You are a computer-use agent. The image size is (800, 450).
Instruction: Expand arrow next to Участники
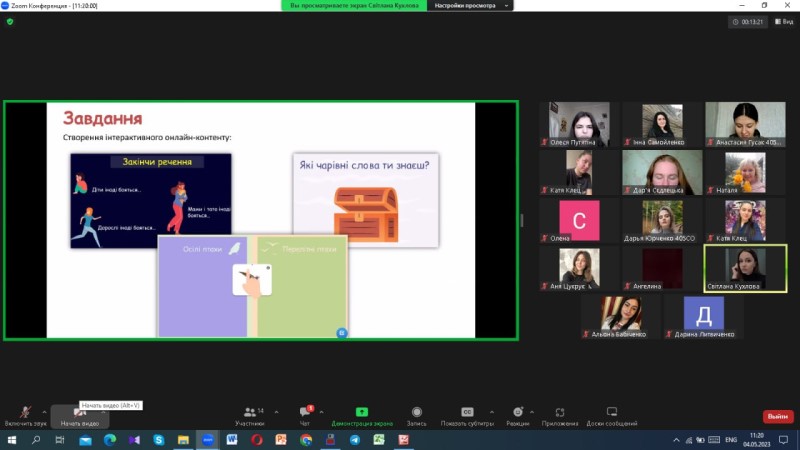click(277, 412)
